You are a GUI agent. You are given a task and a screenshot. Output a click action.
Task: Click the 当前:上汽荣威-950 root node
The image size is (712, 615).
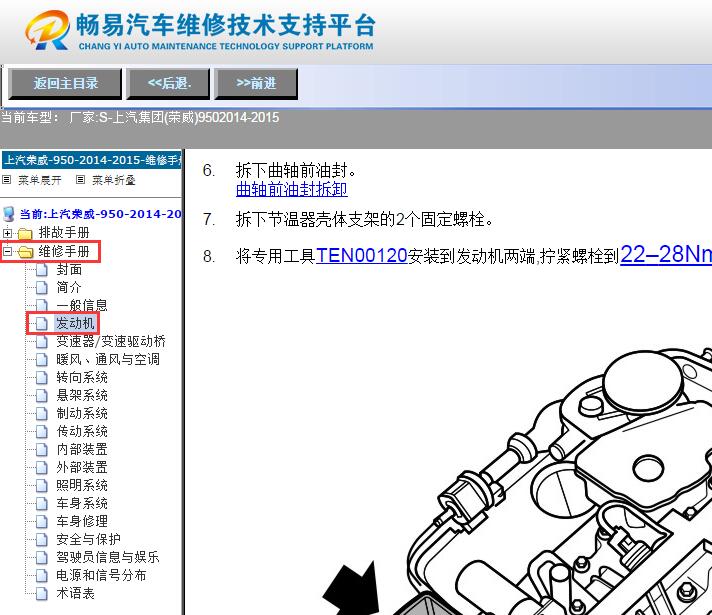[100, 214]
